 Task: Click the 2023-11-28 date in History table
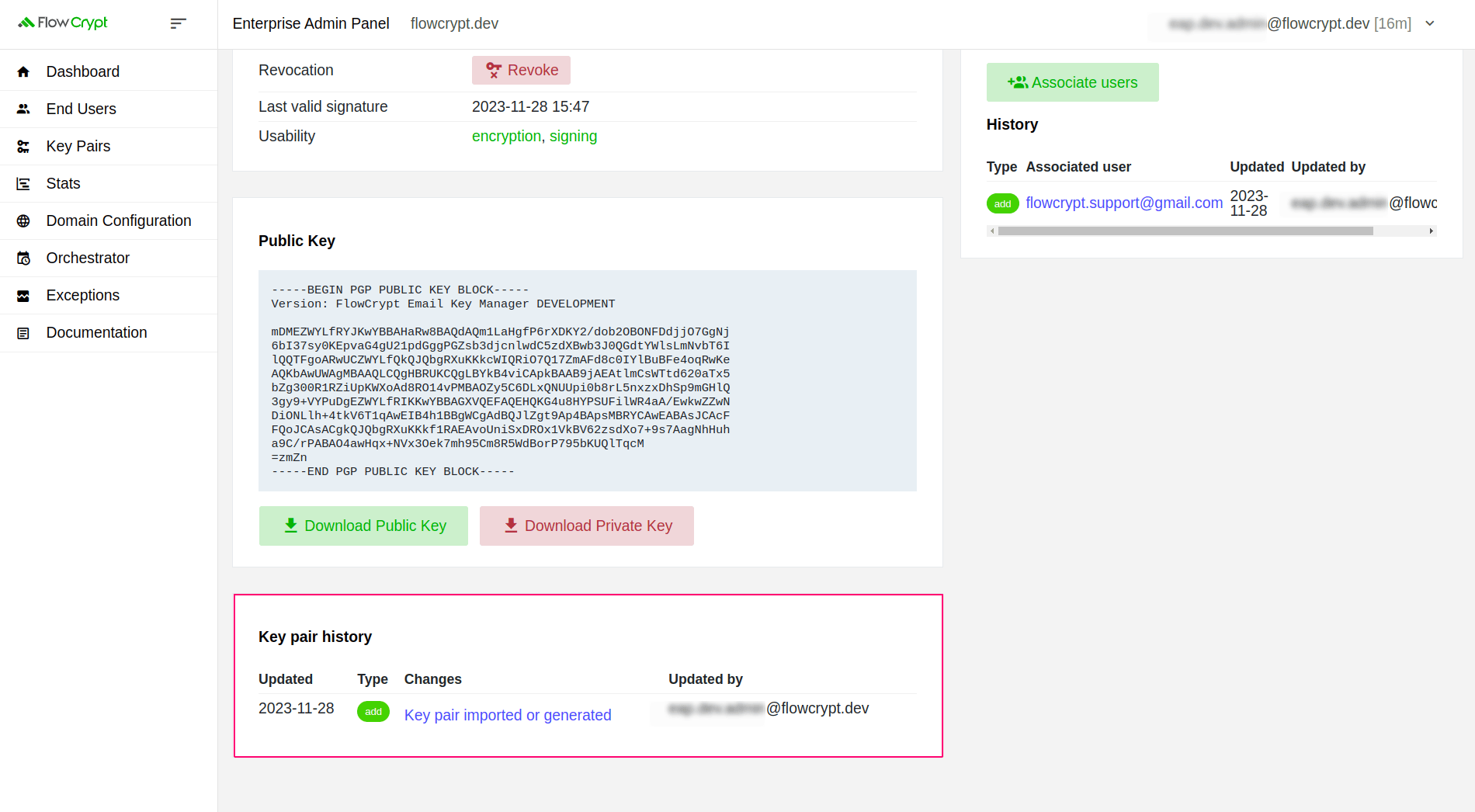coord(1249,203)
